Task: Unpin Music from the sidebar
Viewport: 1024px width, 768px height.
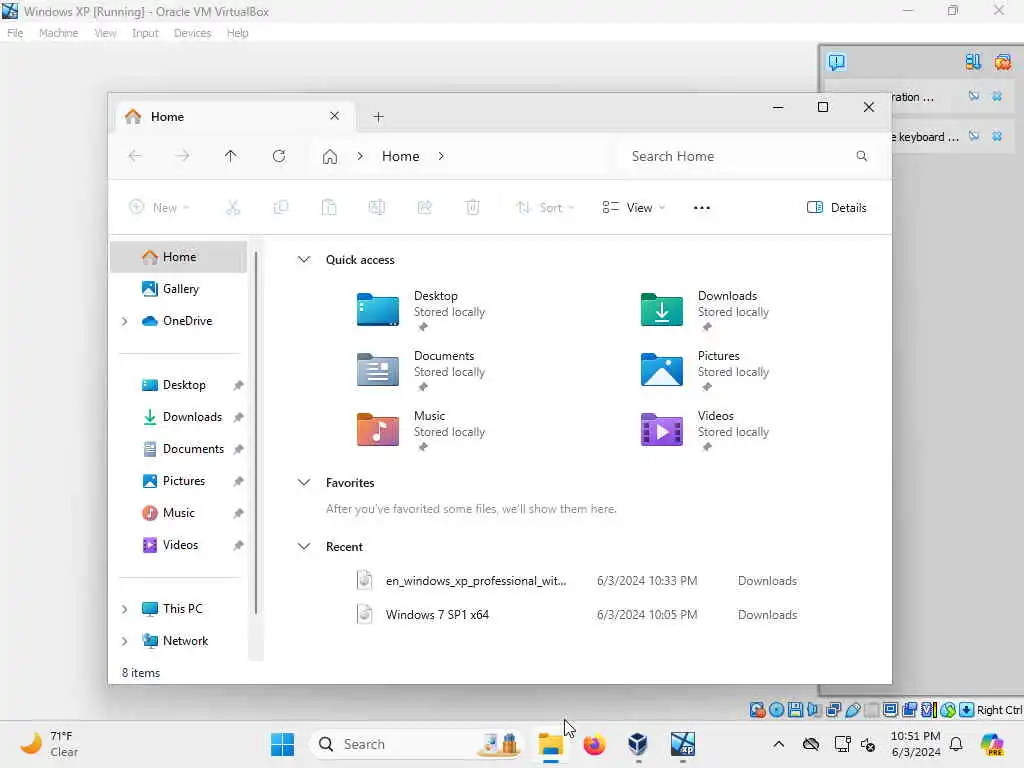Action: (x=238, y=513)
